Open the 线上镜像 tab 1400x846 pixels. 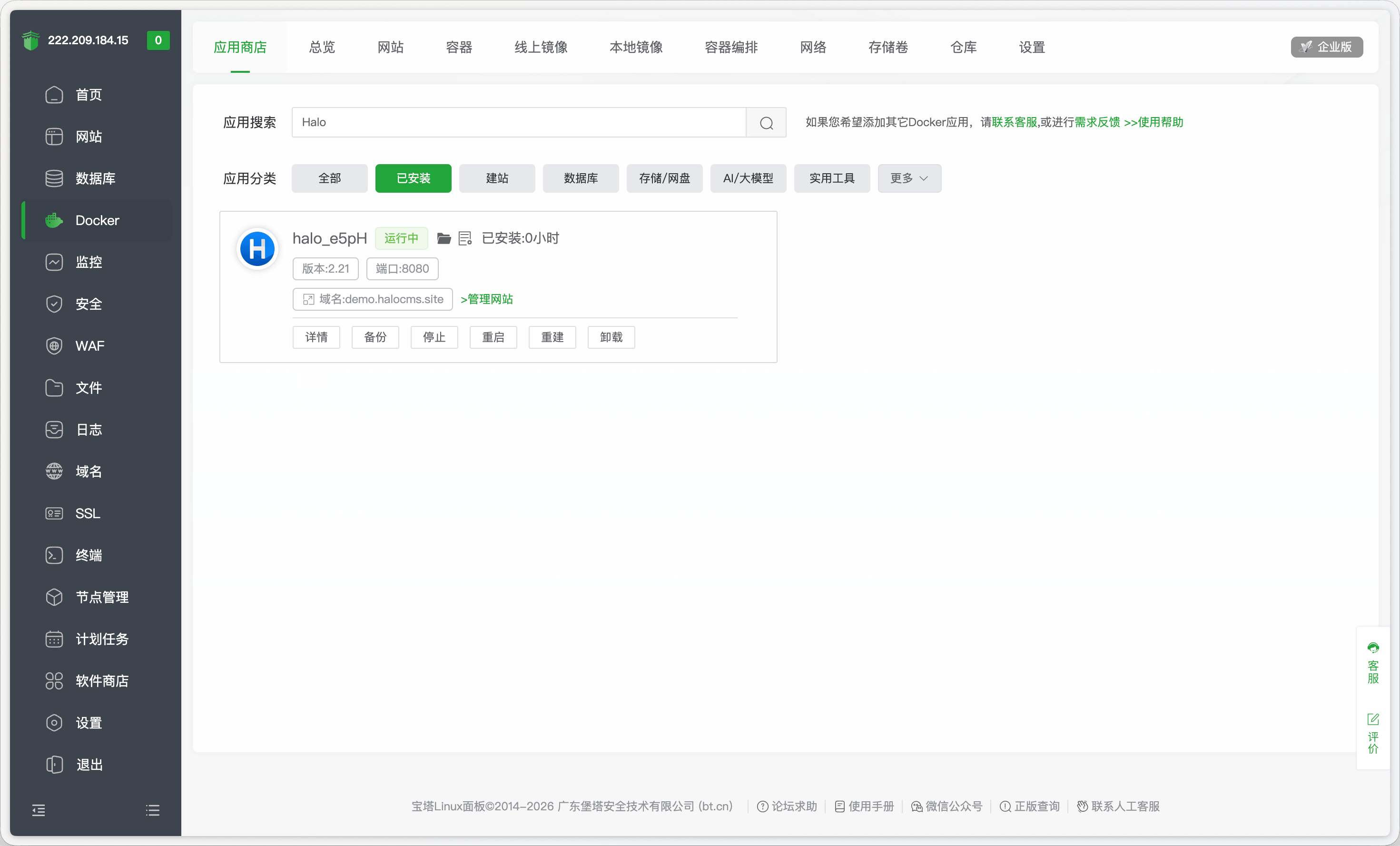point(539,47)
